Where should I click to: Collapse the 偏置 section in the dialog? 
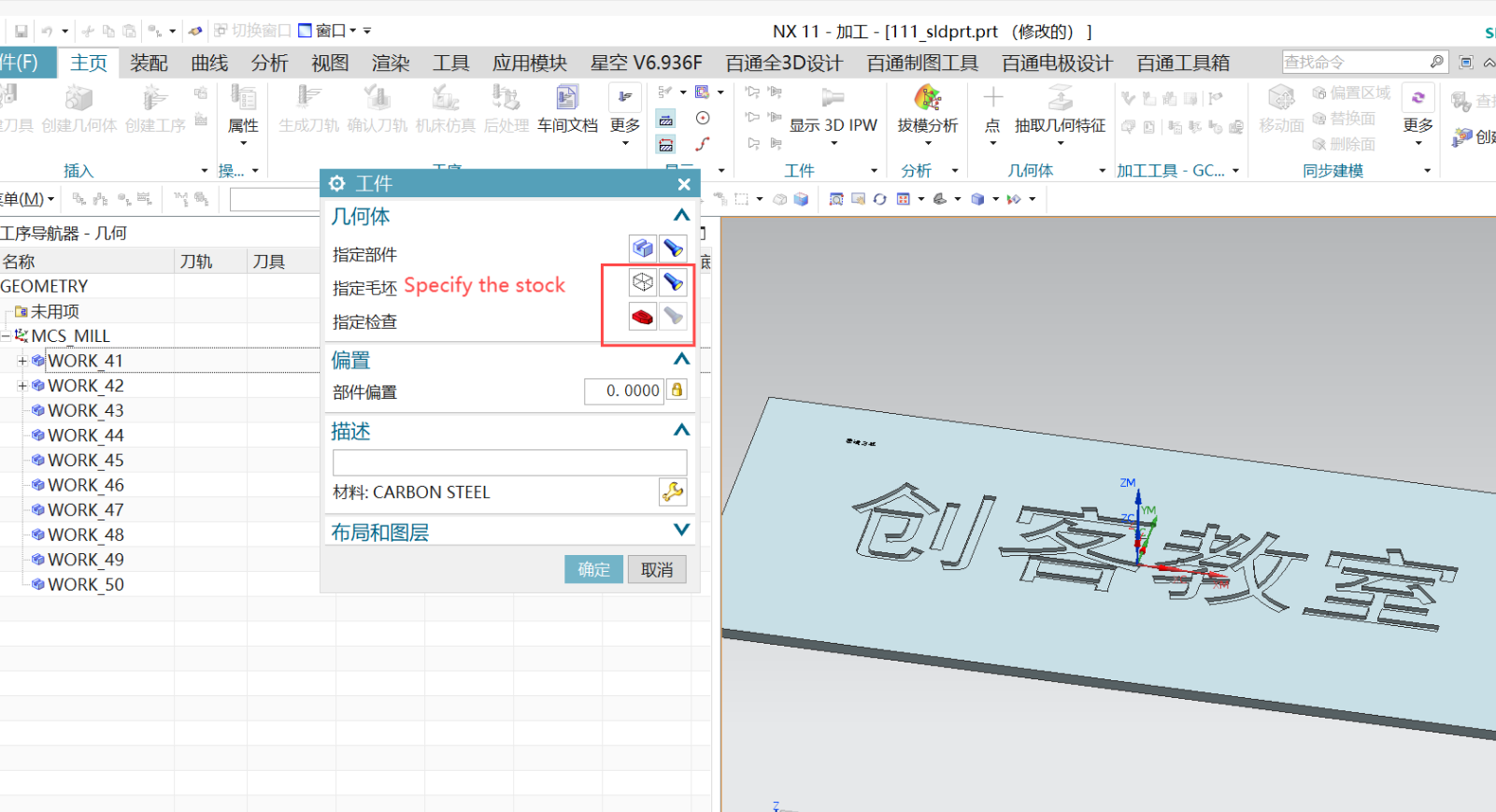click(682, 359)
